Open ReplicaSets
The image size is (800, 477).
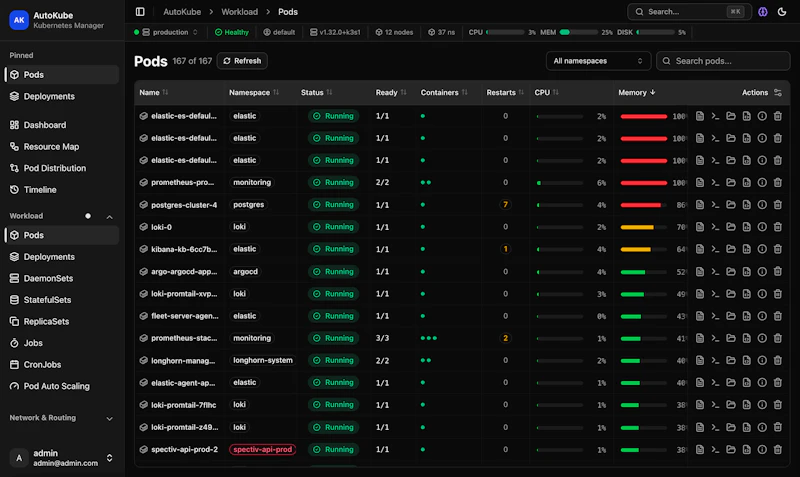(62, 321)
